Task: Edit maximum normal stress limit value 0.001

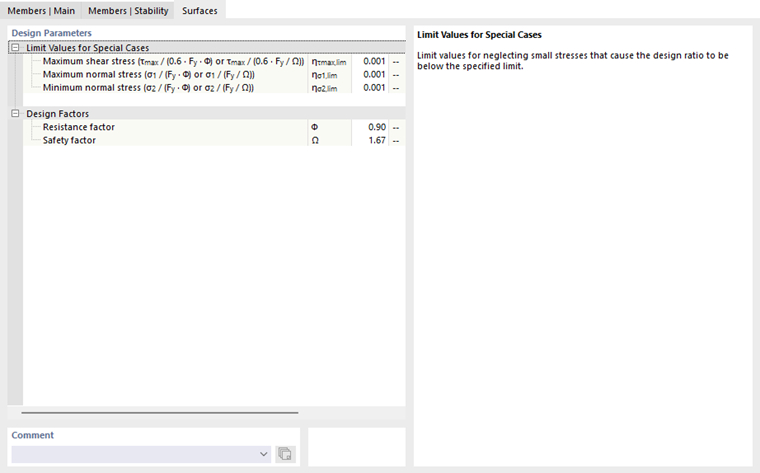Action: 370,74
